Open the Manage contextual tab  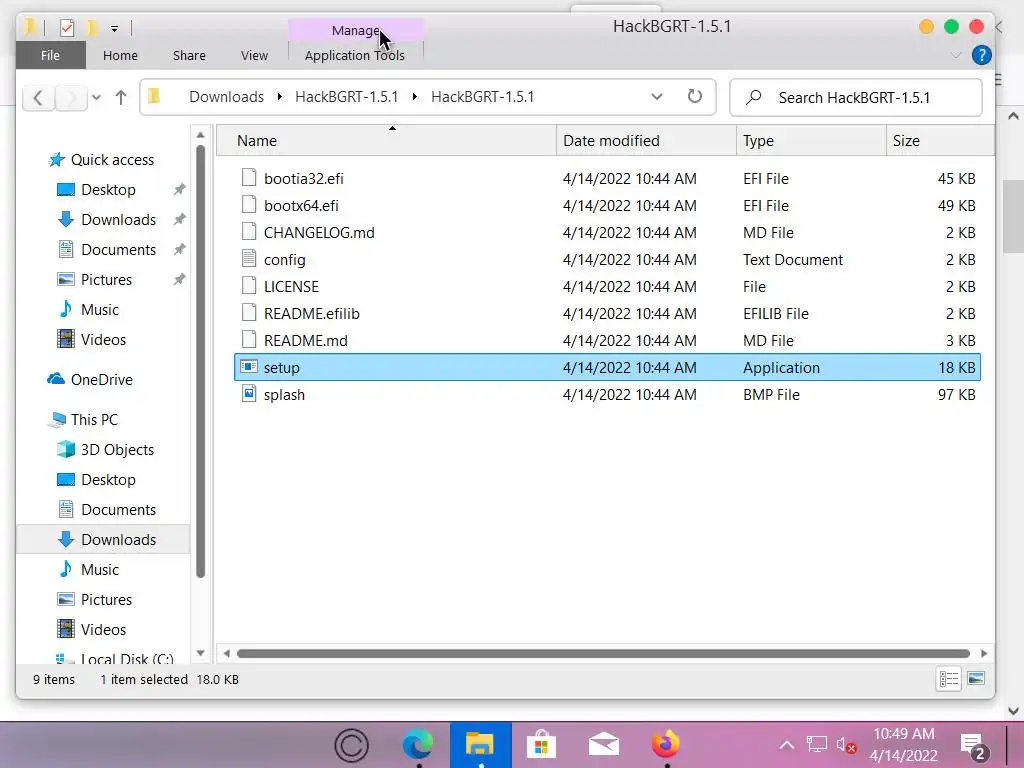[355, 30]
